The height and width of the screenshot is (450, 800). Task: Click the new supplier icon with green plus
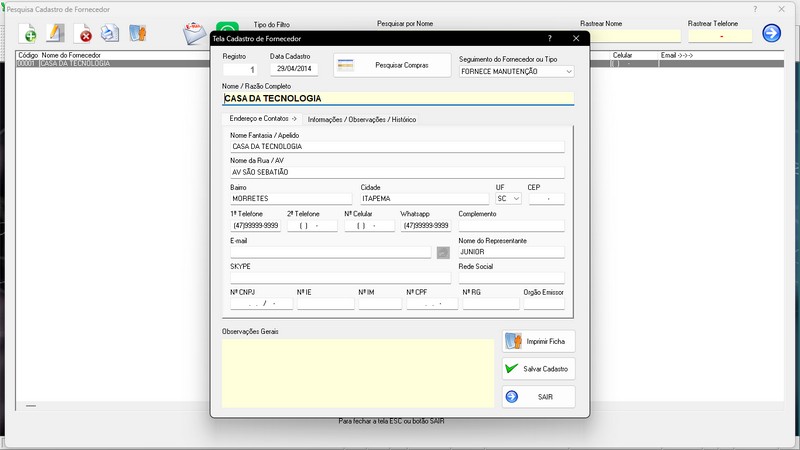(28, 34)
